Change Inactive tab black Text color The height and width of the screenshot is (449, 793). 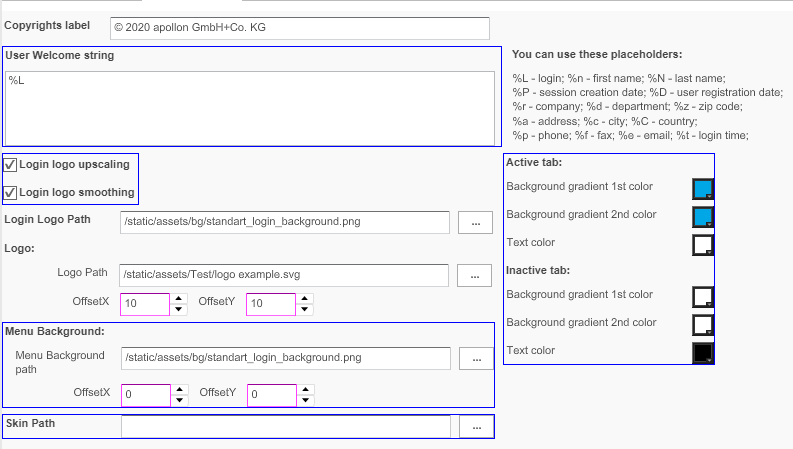tap(702, 353)
